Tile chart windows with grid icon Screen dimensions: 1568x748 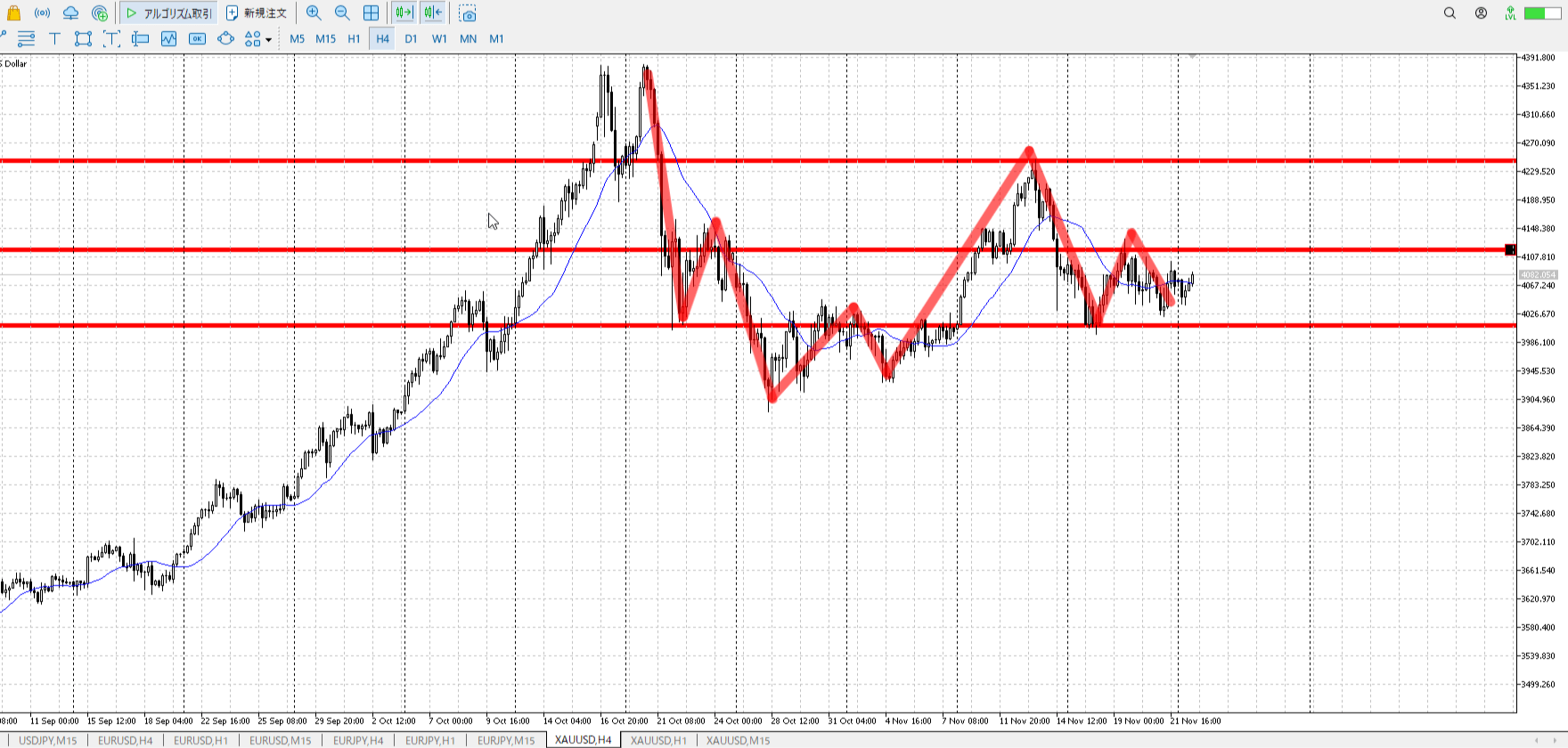pyautogui.click(x=371, y=13)
